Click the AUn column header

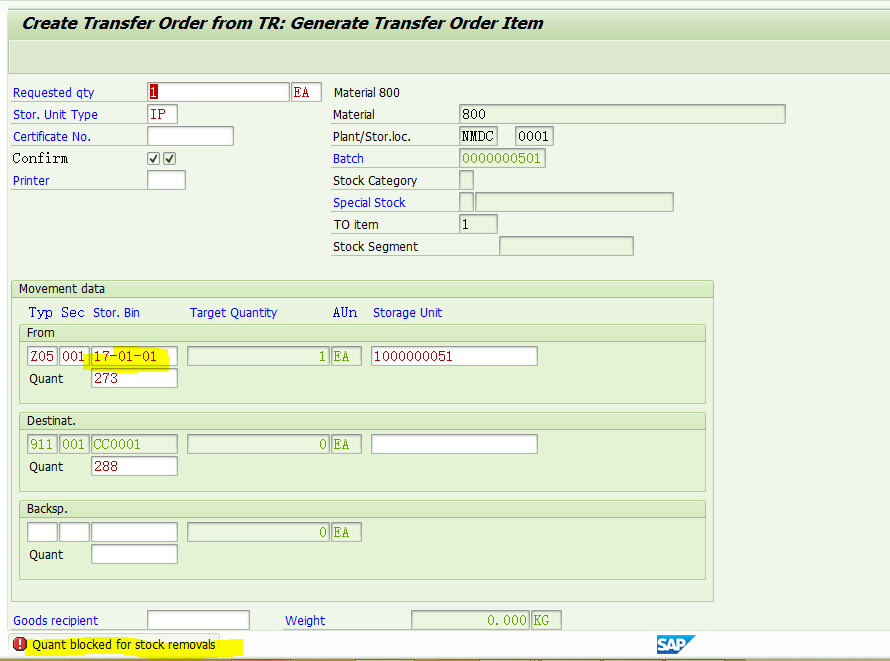coord(345,313)
